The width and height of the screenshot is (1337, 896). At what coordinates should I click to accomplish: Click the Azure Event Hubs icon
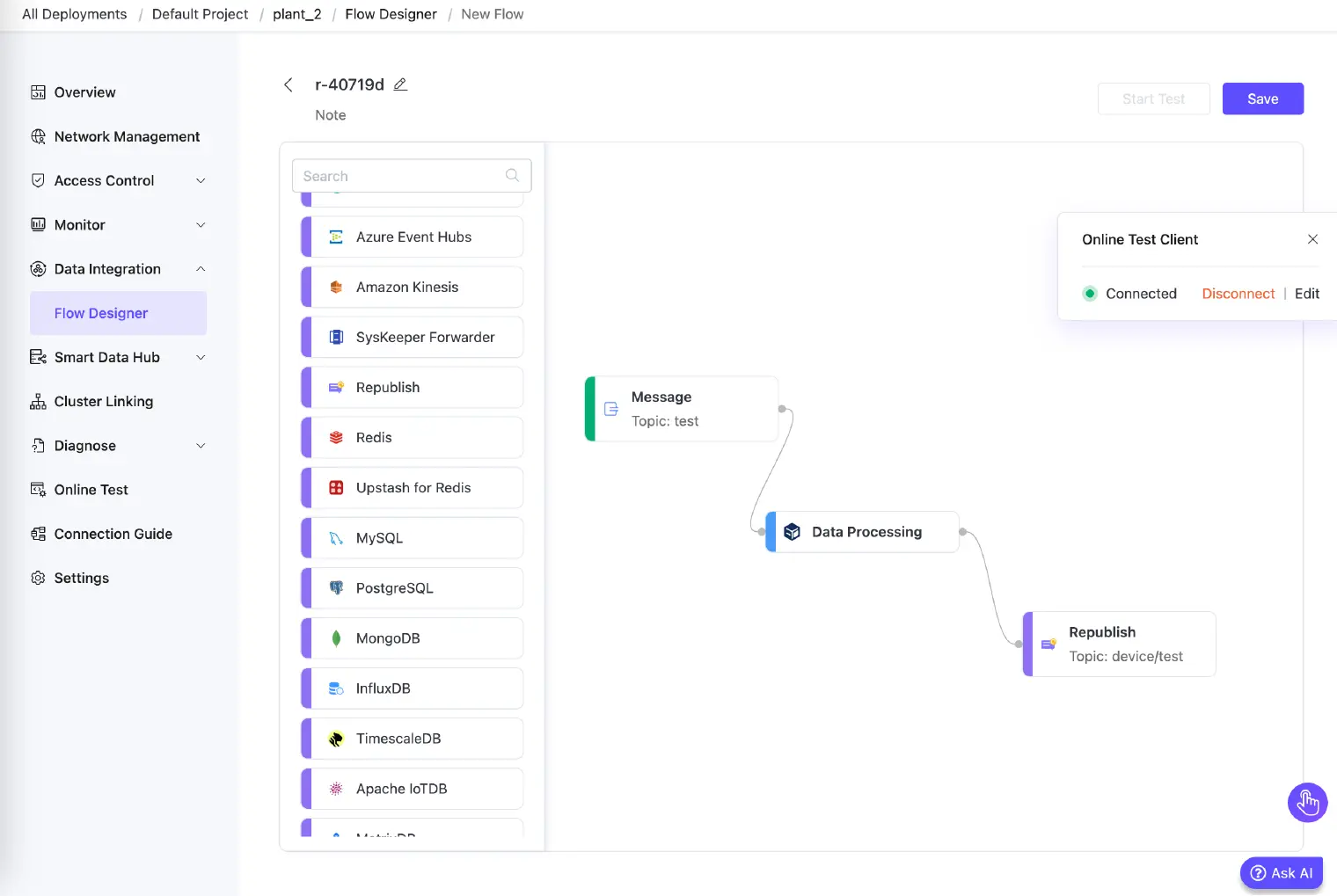[336, 237]
